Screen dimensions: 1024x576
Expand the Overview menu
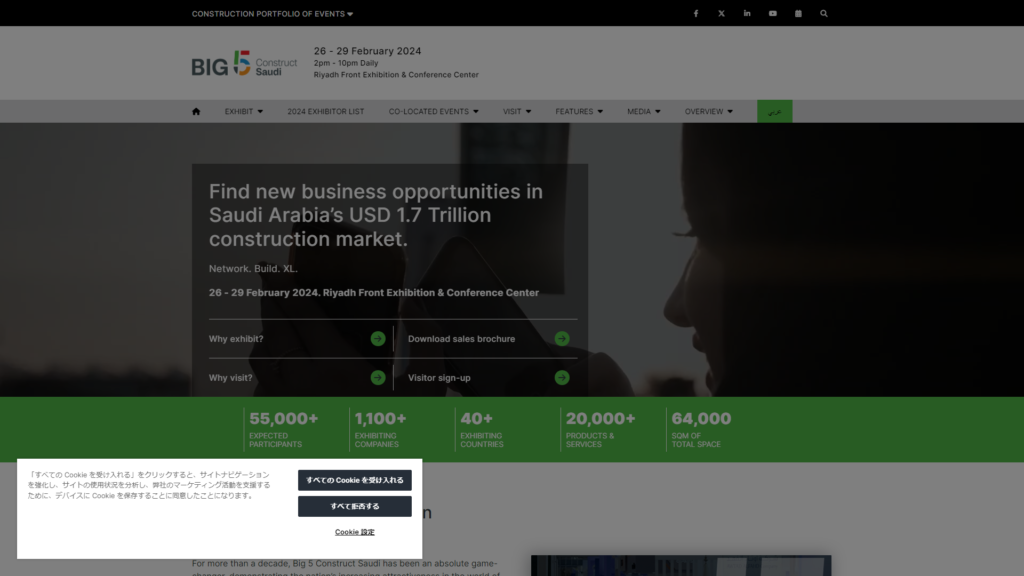[709, 112]
